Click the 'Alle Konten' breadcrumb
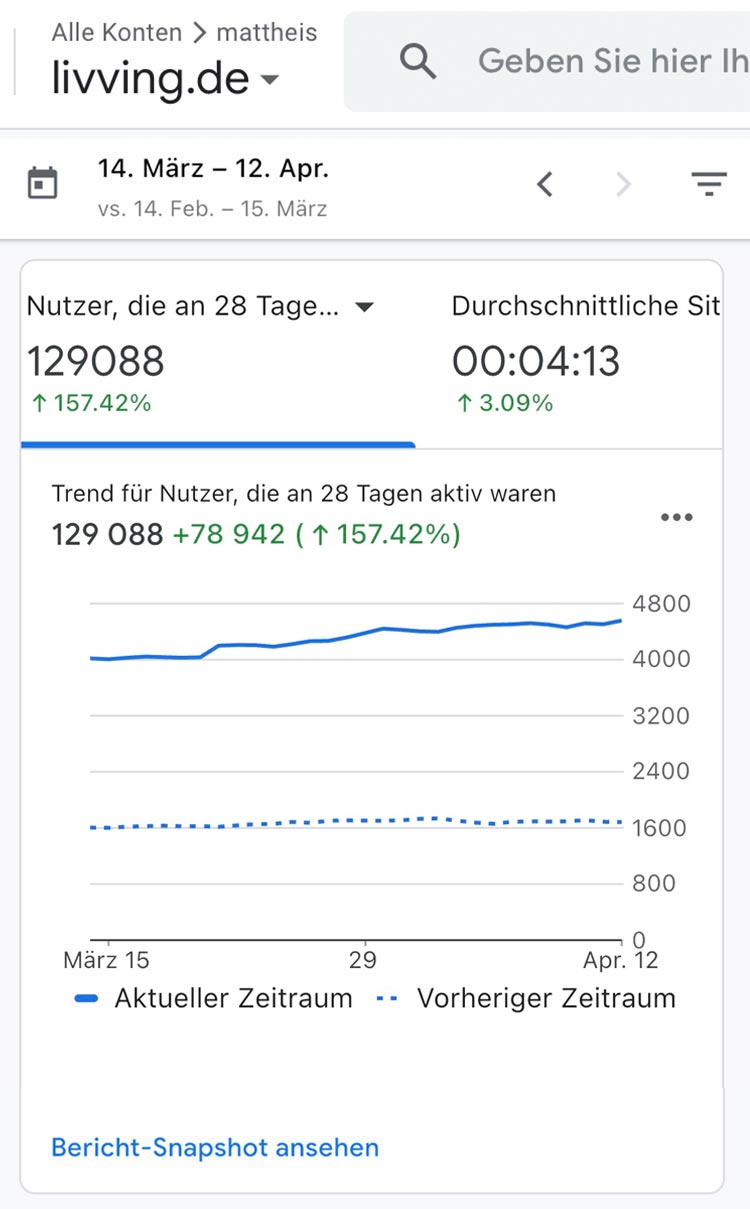 117,32
